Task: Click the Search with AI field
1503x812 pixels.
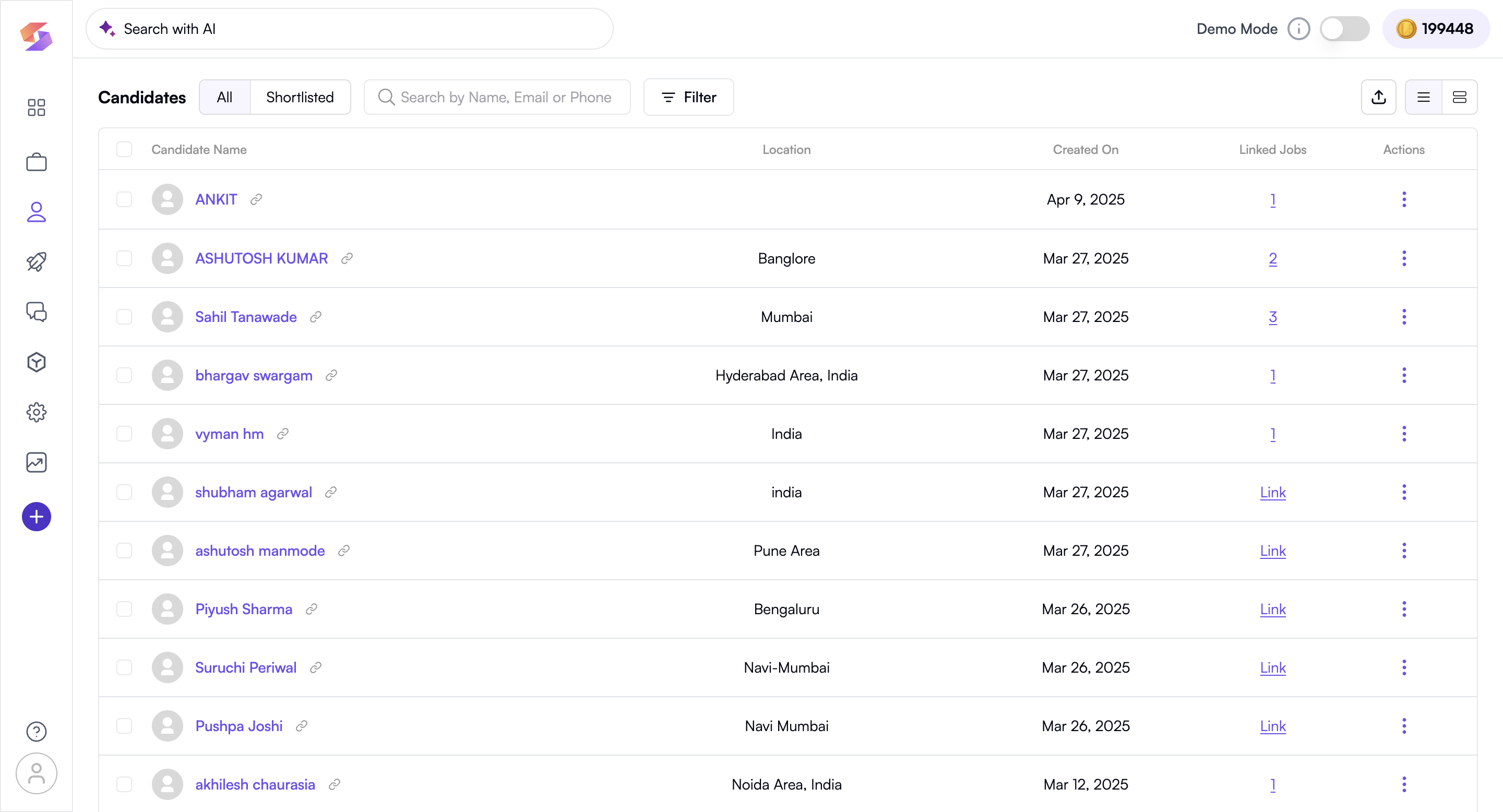Action: [x=350, y=29]
